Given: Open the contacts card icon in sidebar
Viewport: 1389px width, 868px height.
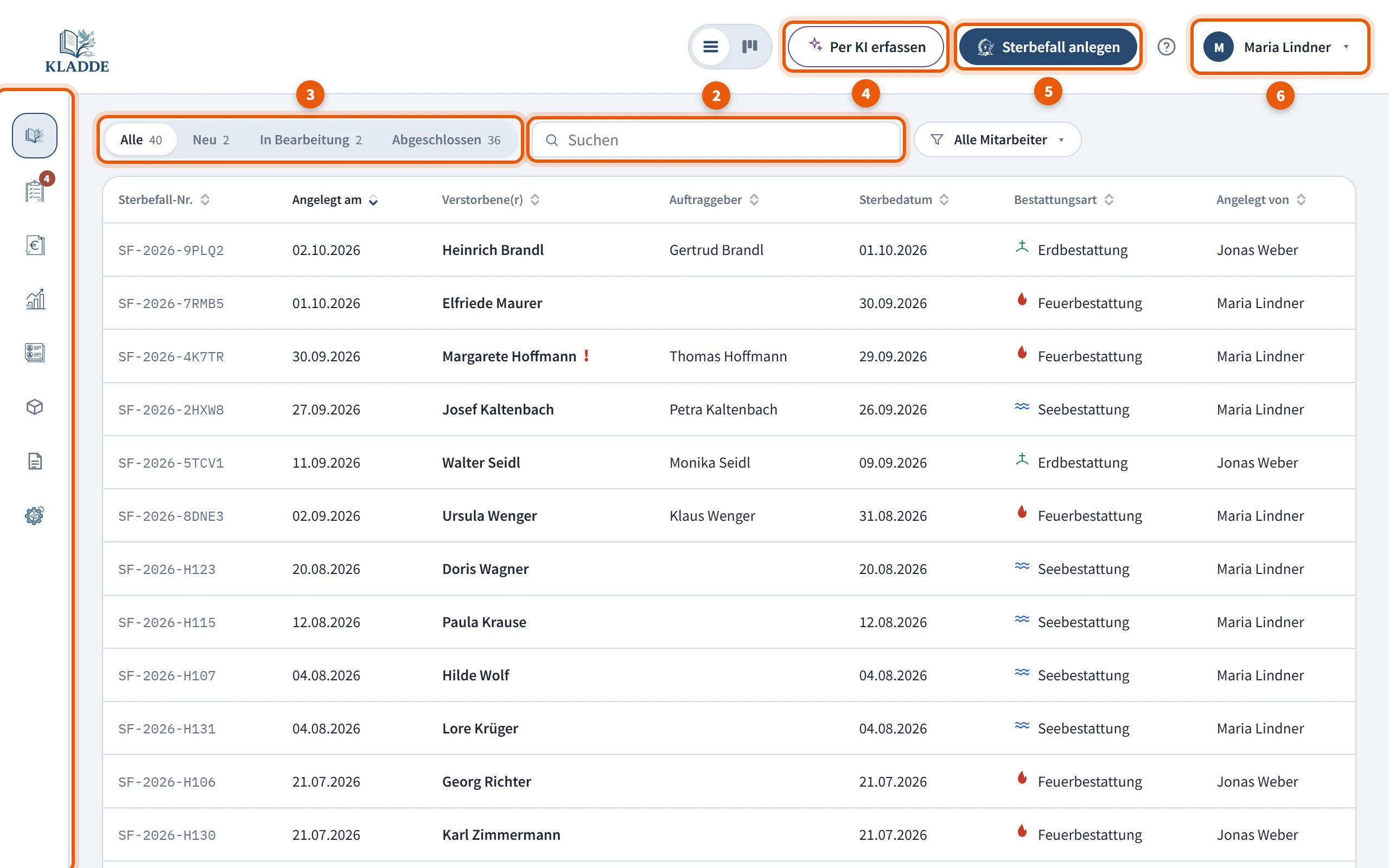Looking at the screenshot, I should tap(35, 353).
